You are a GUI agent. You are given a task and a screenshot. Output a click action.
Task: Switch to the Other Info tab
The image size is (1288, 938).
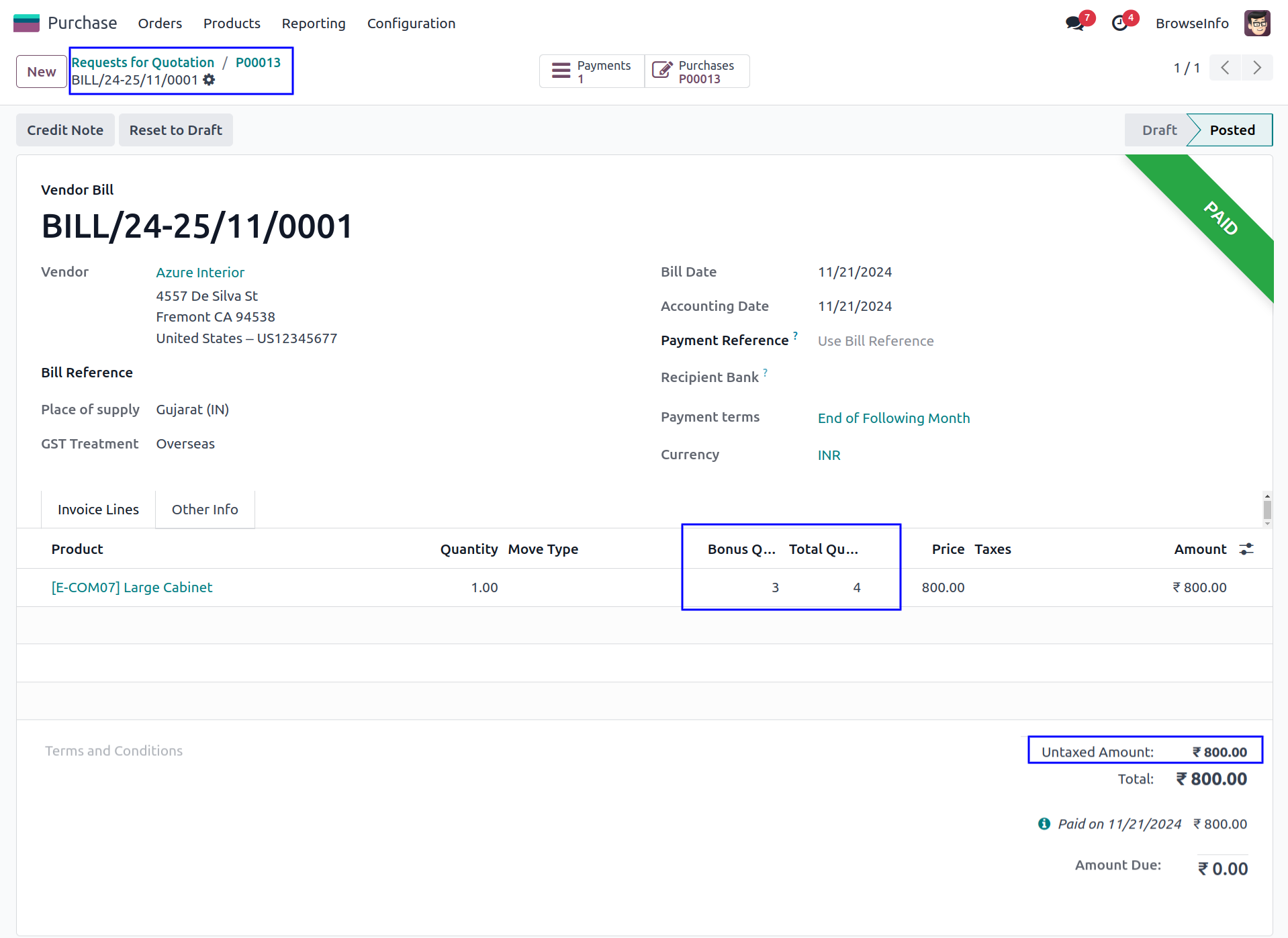[205, 510]
